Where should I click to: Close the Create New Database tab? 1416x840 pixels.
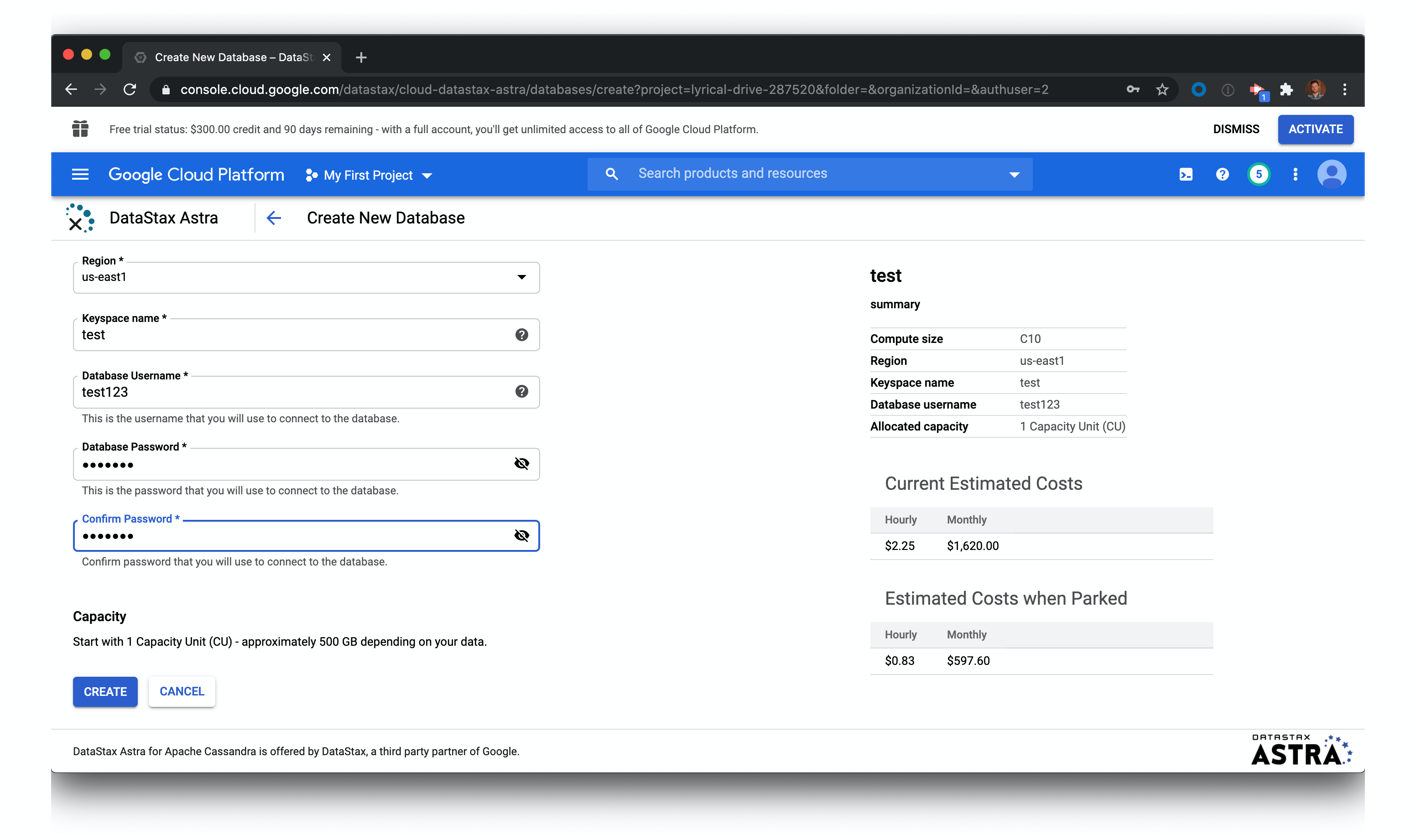327,57
